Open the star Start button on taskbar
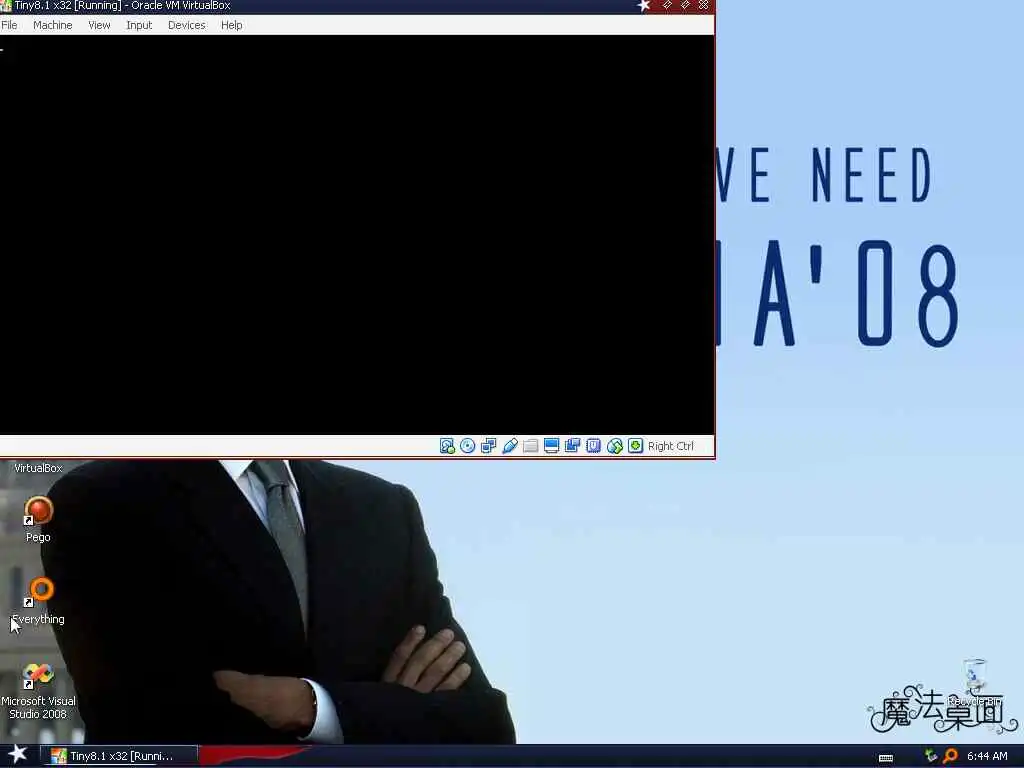1024x768 pixels. [x=18, y=754]
